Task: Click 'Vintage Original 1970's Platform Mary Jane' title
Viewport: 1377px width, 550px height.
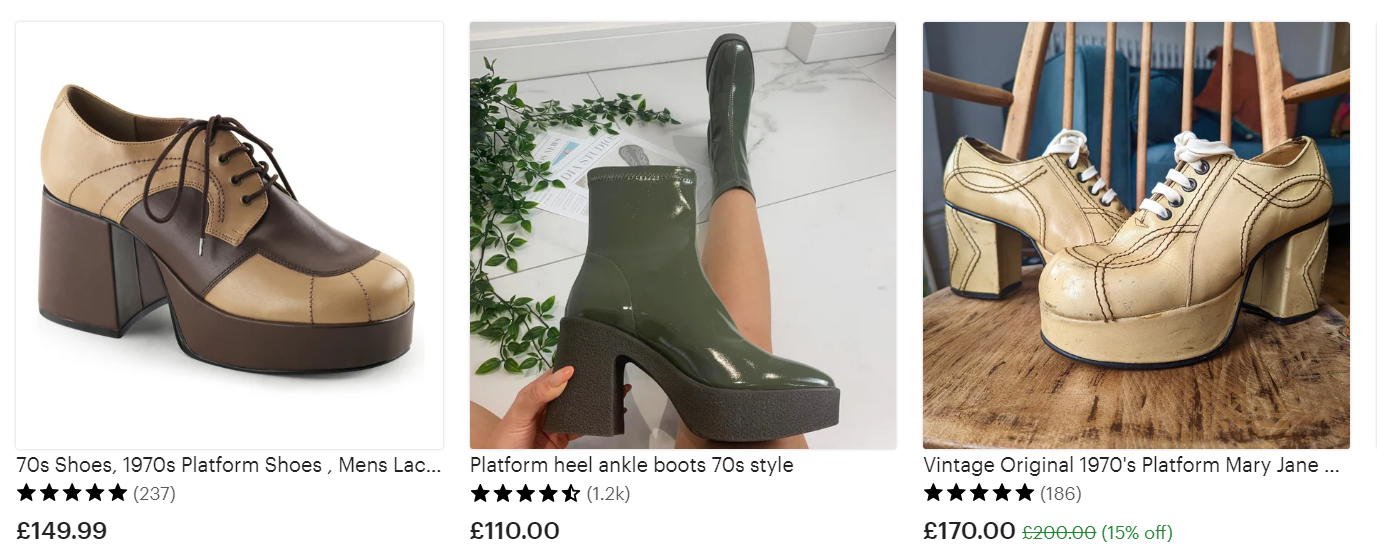Action: click(1131, 465)
